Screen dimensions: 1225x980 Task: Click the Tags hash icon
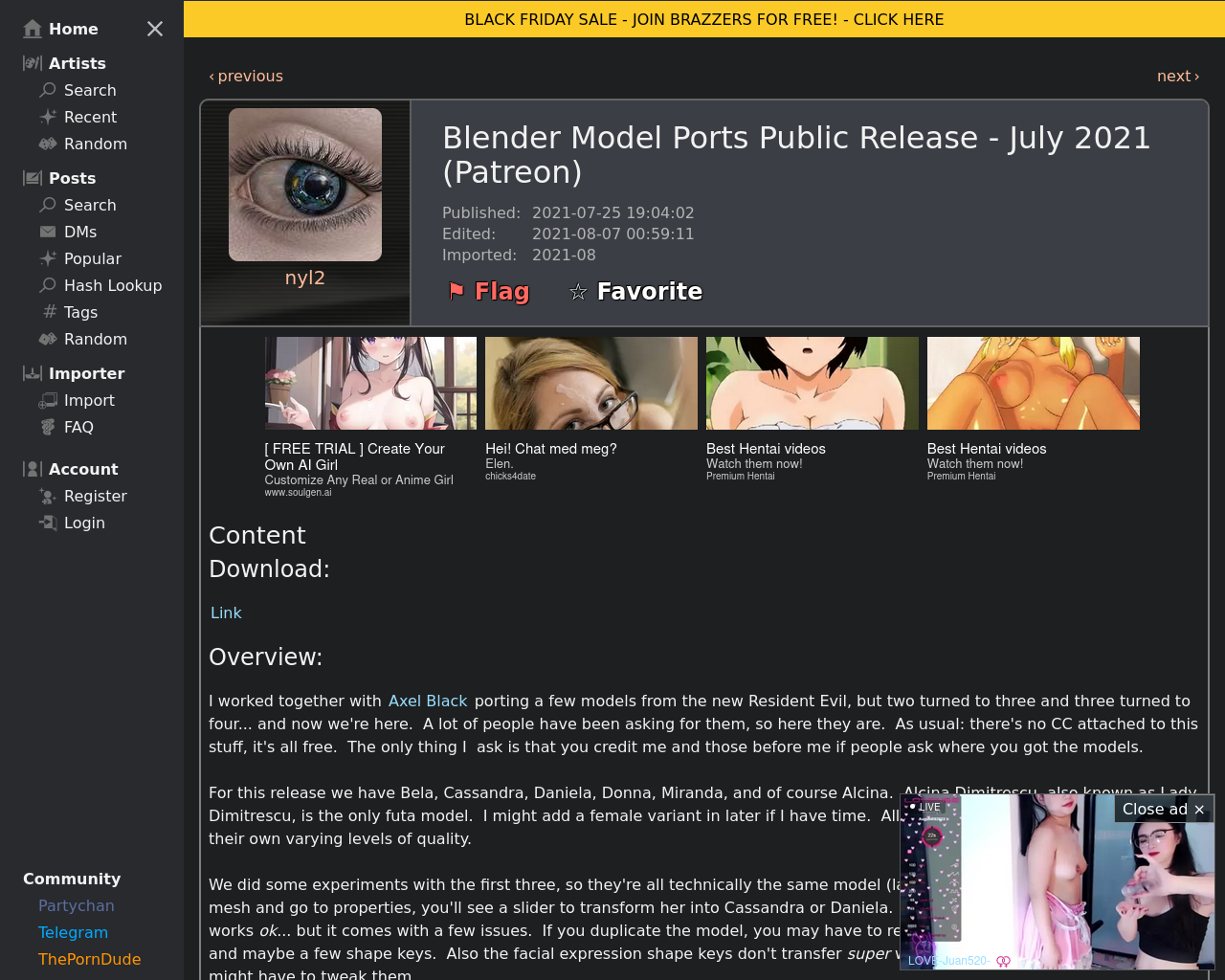50,312
